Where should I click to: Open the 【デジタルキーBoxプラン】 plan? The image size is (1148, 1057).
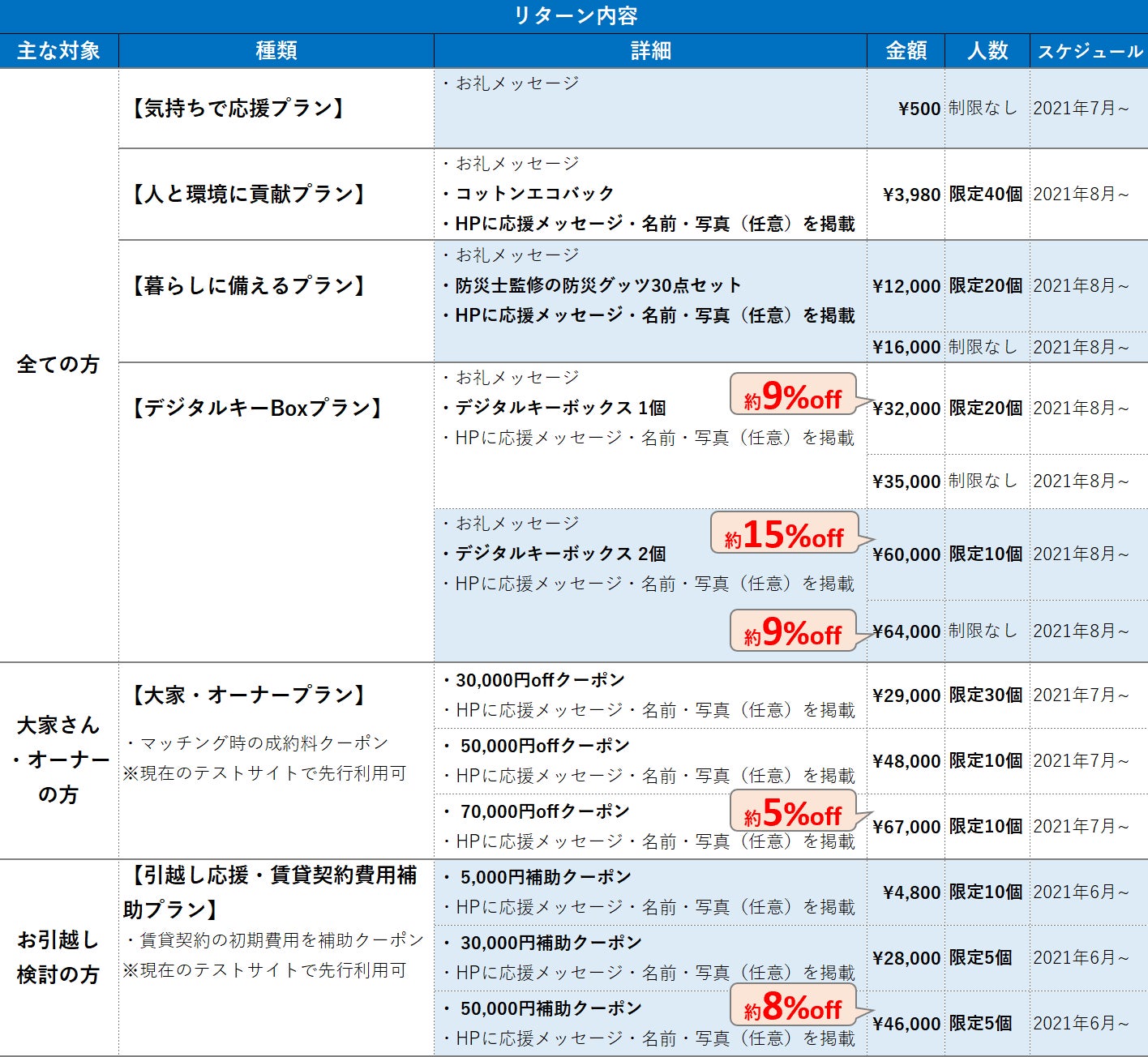(256, 408)
